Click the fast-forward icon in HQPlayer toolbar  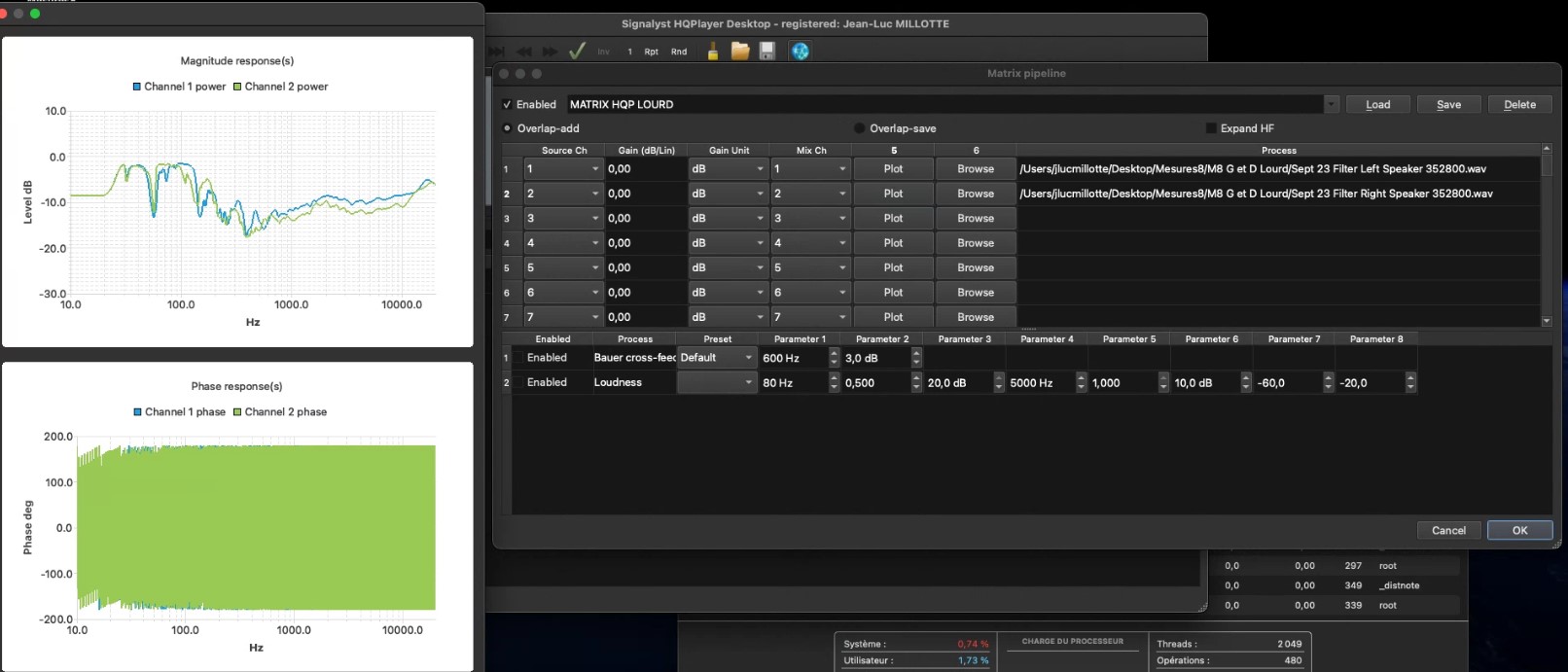click(x=551, y=52)
